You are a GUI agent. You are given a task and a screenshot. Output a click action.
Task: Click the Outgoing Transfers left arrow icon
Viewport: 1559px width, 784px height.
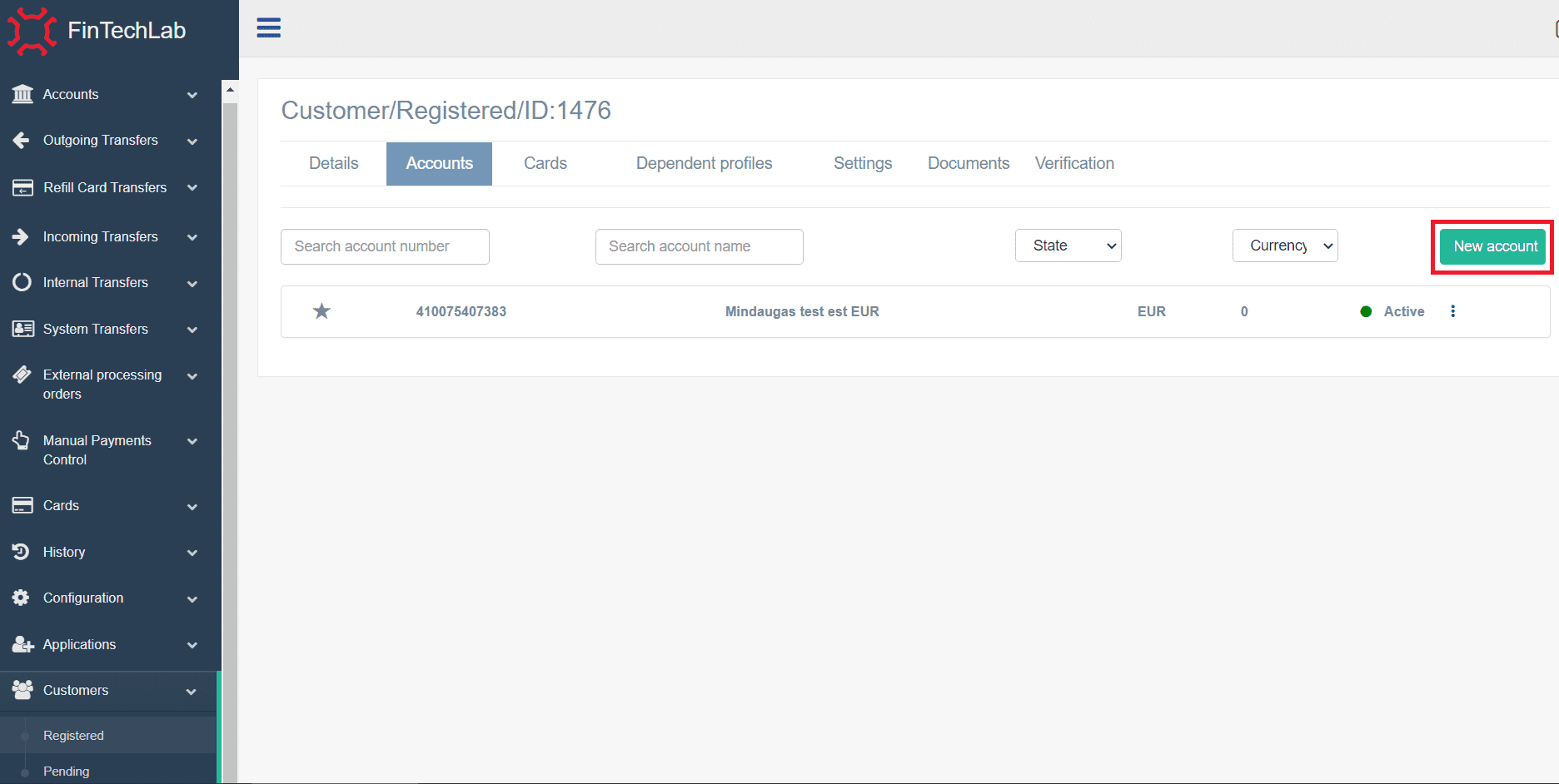coord(22,140)
